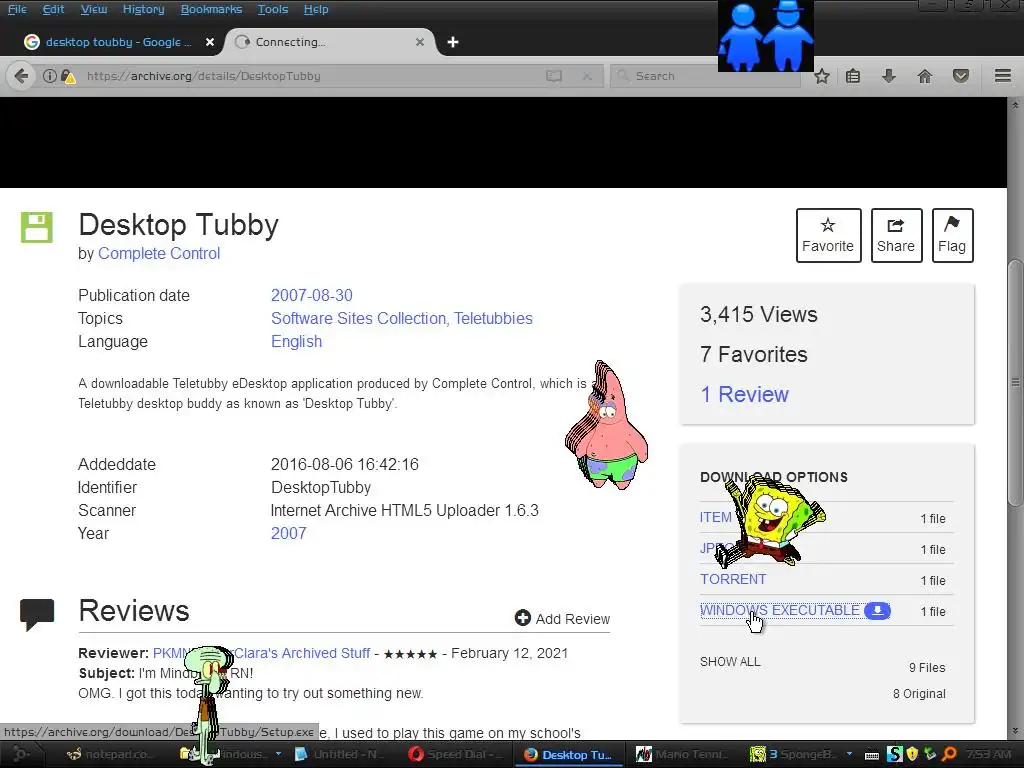This screenshot has width=1024, height=768.
Task: Open a new tab with the plus button
Action: tap(453, 42)
